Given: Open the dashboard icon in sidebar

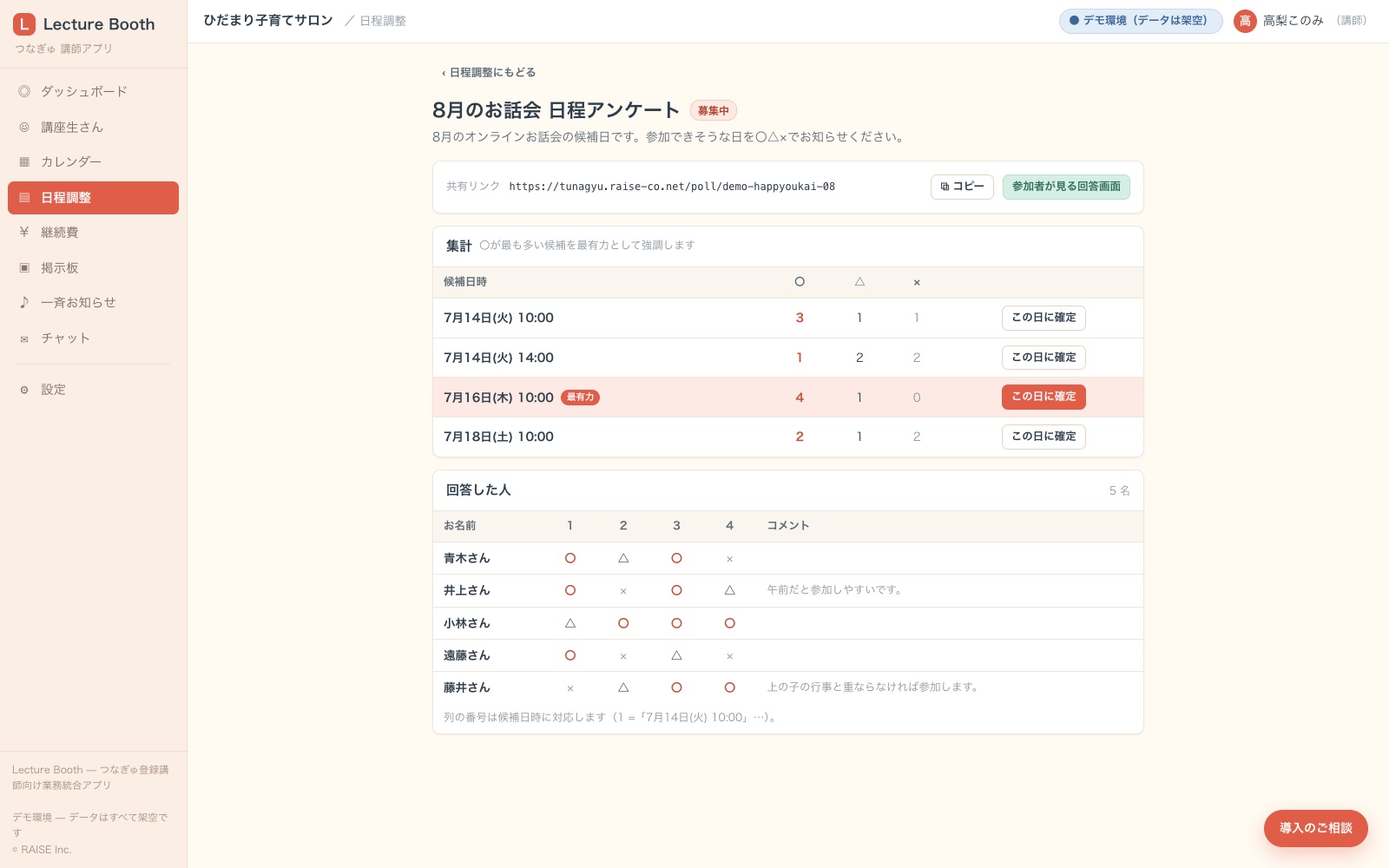Looking at the screenshot, I should [x=24, y=91].
